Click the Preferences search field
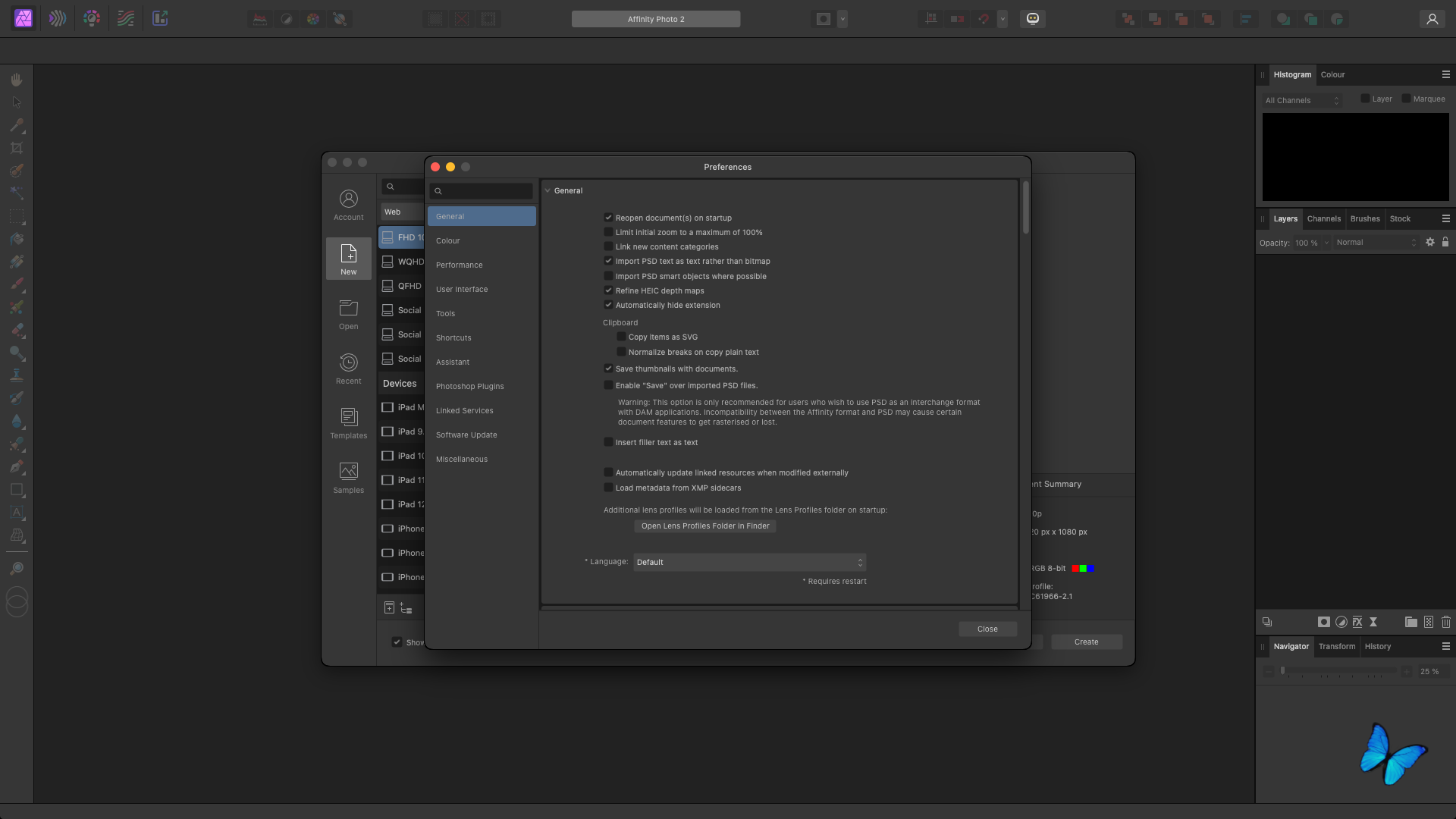The height and width of the screenshot is (819, 1456). point(482,191)
